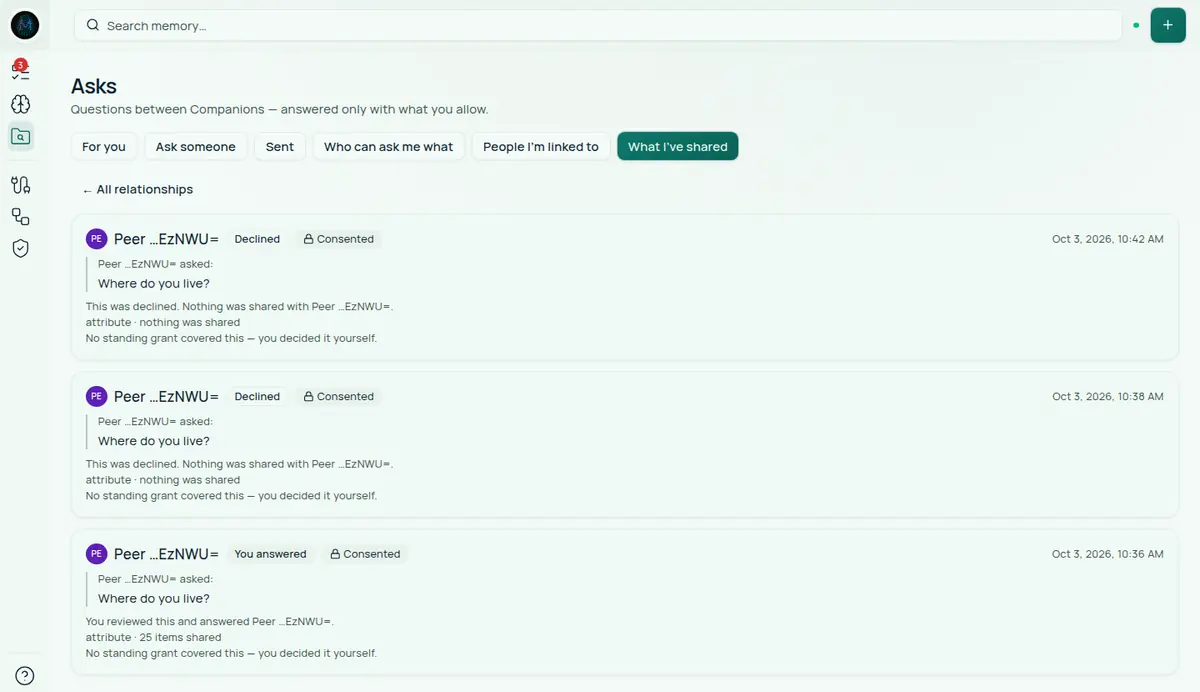This screenshot has width=1200, height=692.
Task: Click the Consented lock badge on 10:36 AM card
Action: tap(365, 554)
